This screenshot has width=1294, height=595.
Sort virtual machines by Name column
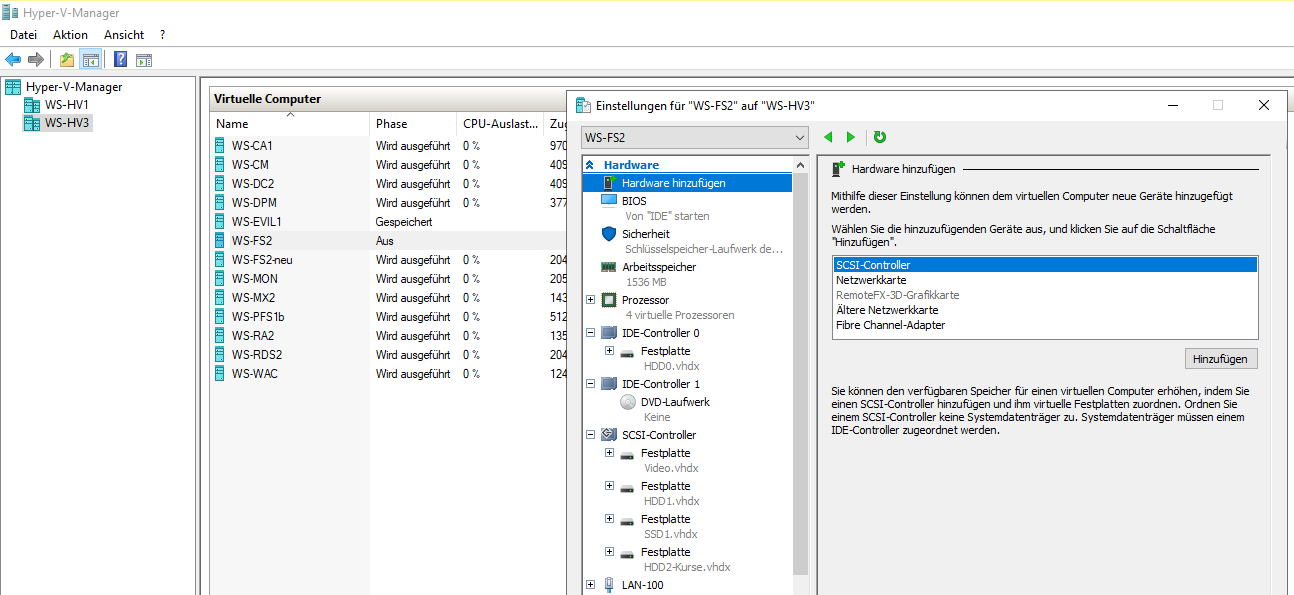pyautogui.click(x=290, y=124)
